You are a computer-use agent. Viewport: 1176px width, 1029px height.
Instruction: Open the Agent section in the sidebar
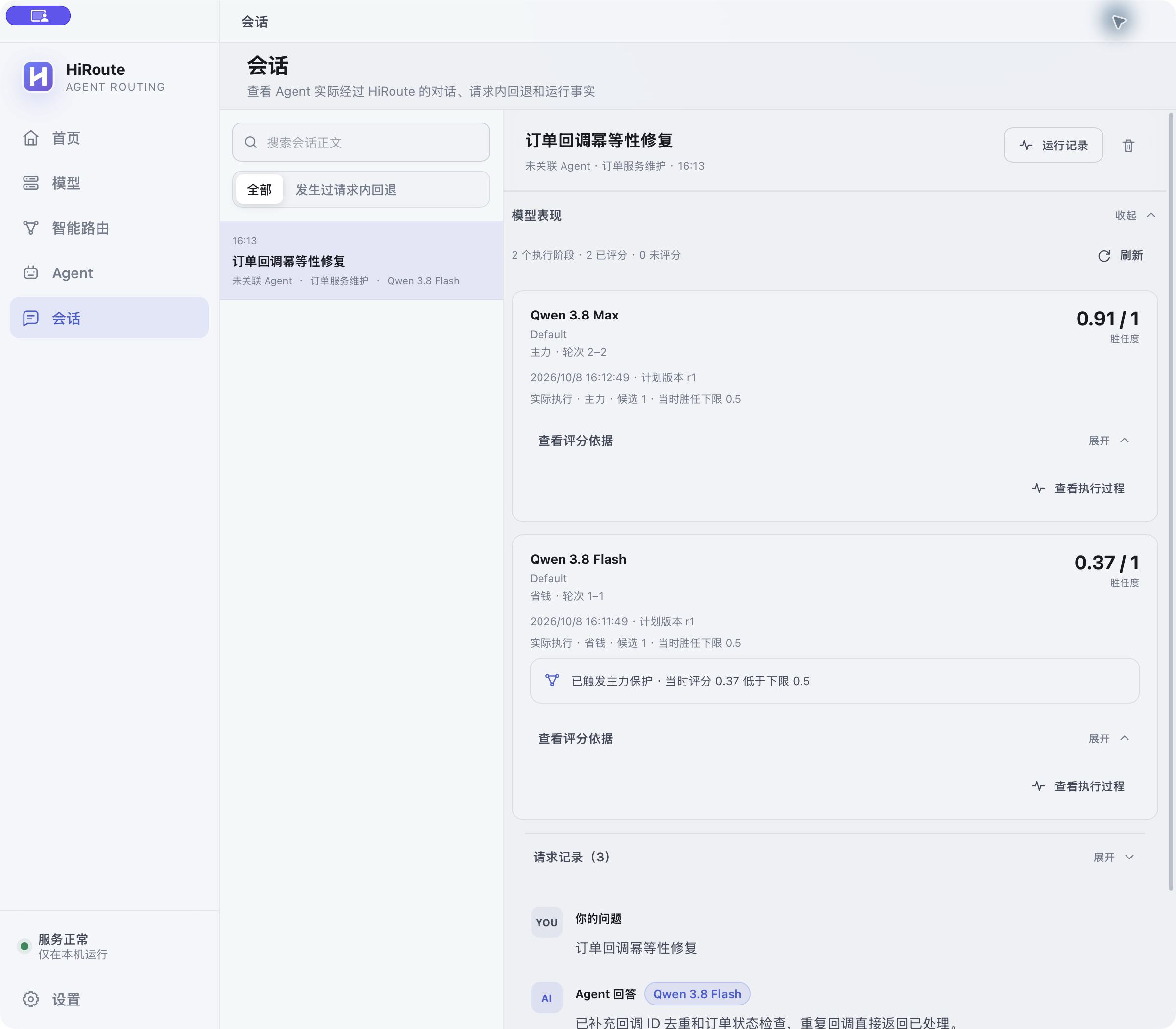109,273
